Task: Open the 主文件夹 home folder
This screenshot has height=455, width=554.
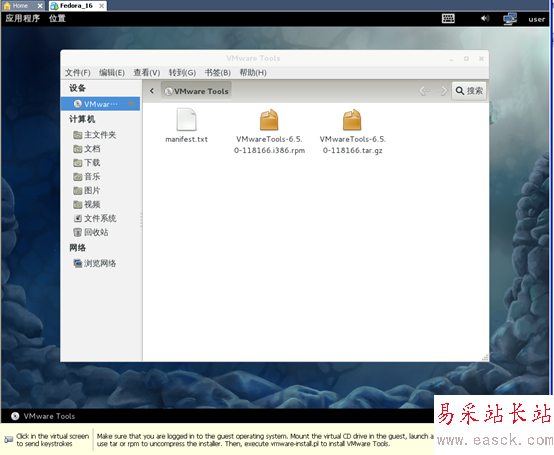Action: tap(94, 135)
